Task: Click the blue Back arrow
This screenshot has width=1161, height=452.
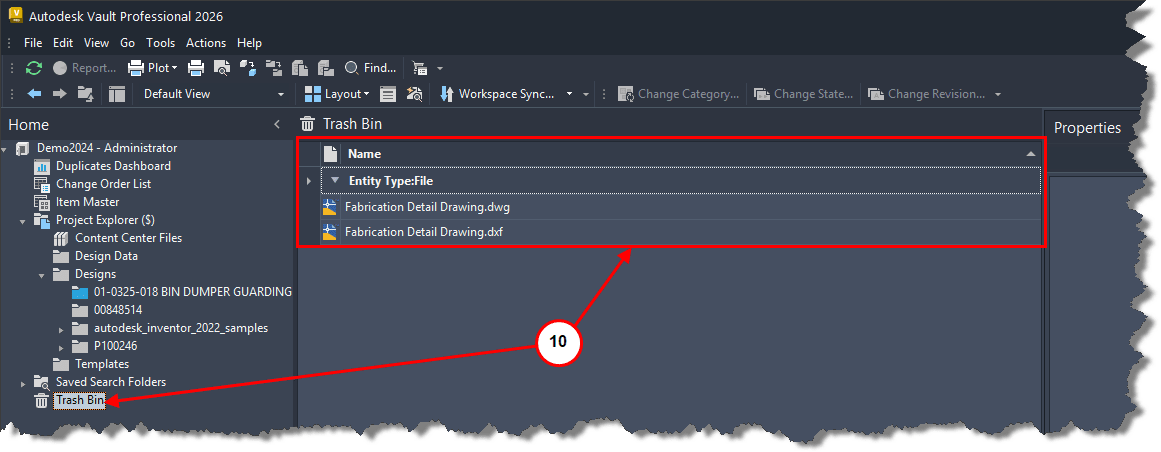Action: (x=35, y=94)
